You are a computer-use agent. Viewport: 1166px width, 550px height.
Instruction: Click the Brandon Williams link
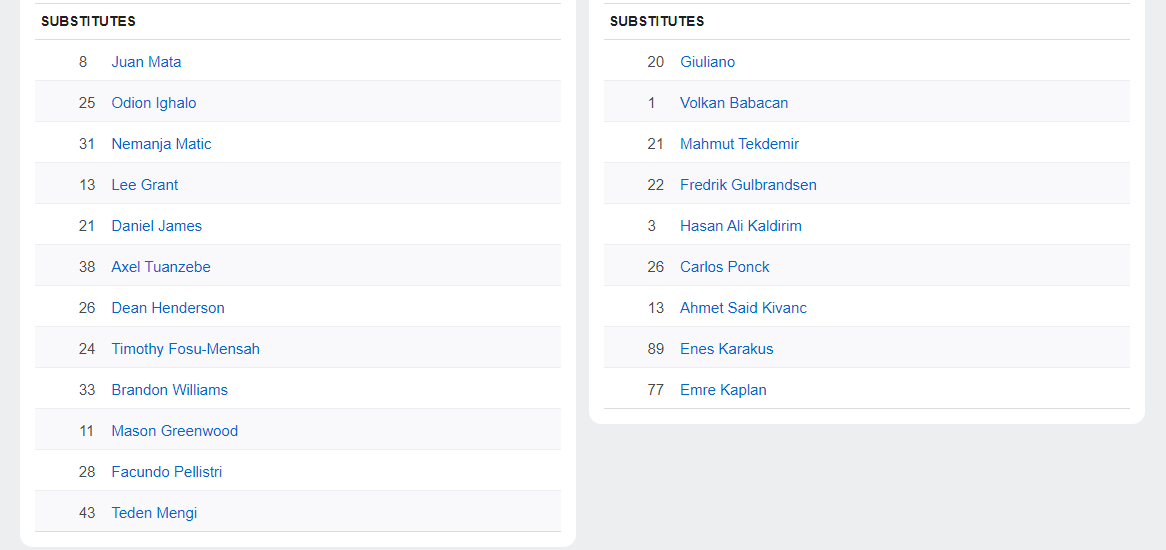coord(169,390)
